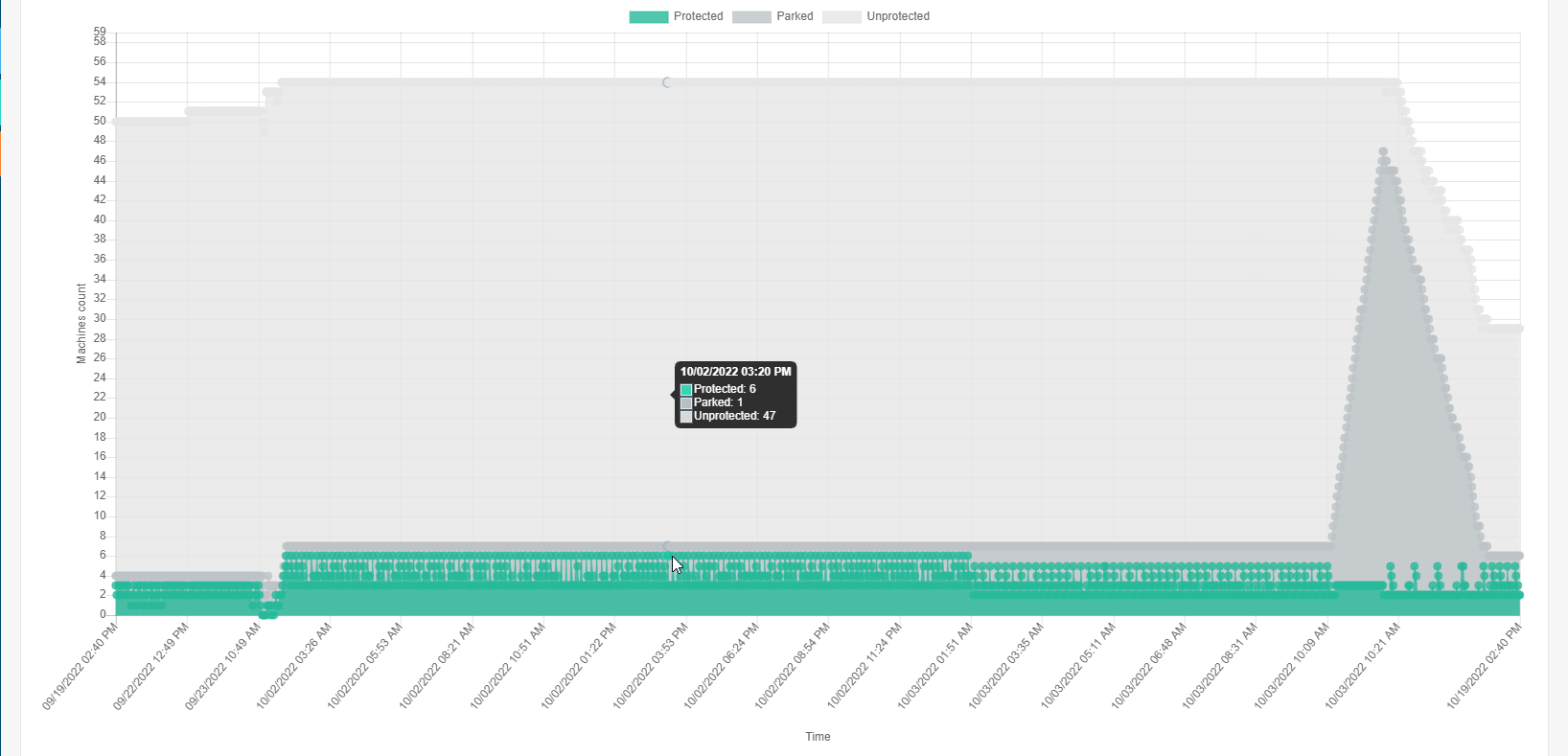Hide the Parked series via legend label
Screen dimensions: 1568x756
click(795, 16)
